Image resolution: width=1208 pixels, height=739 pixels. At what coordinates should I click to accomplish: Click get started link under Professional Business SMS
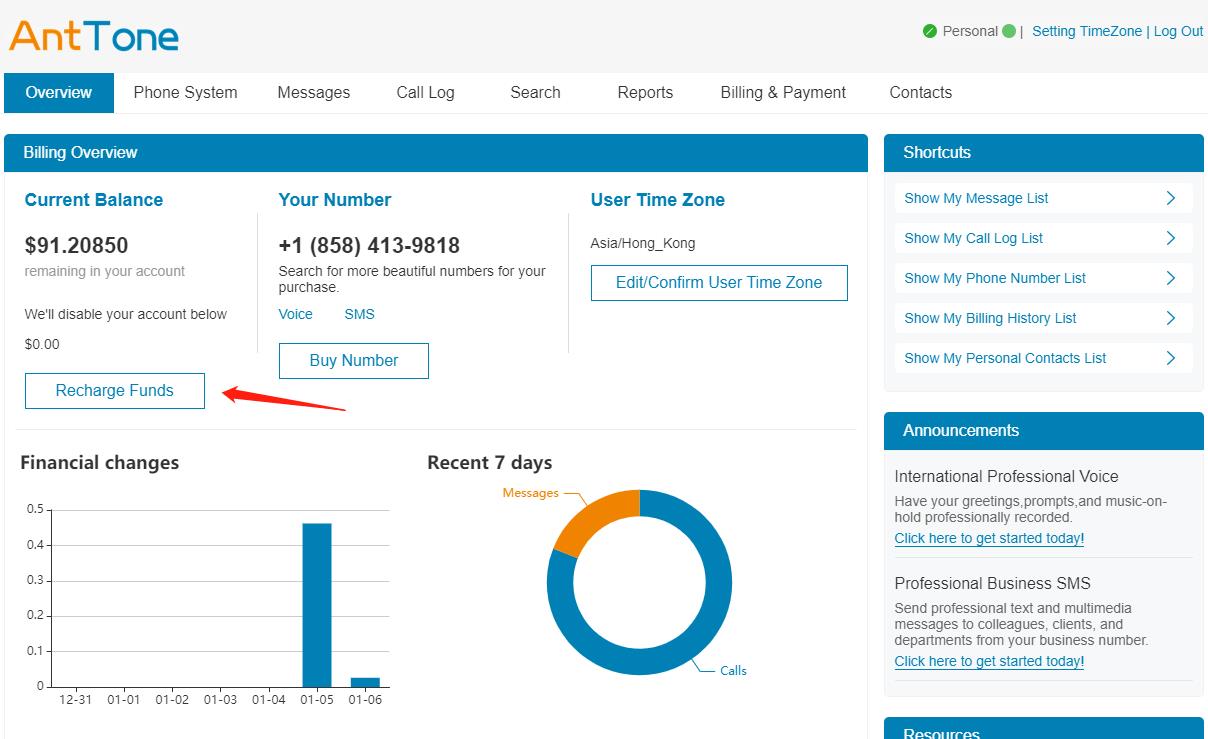tap(989, 661)
